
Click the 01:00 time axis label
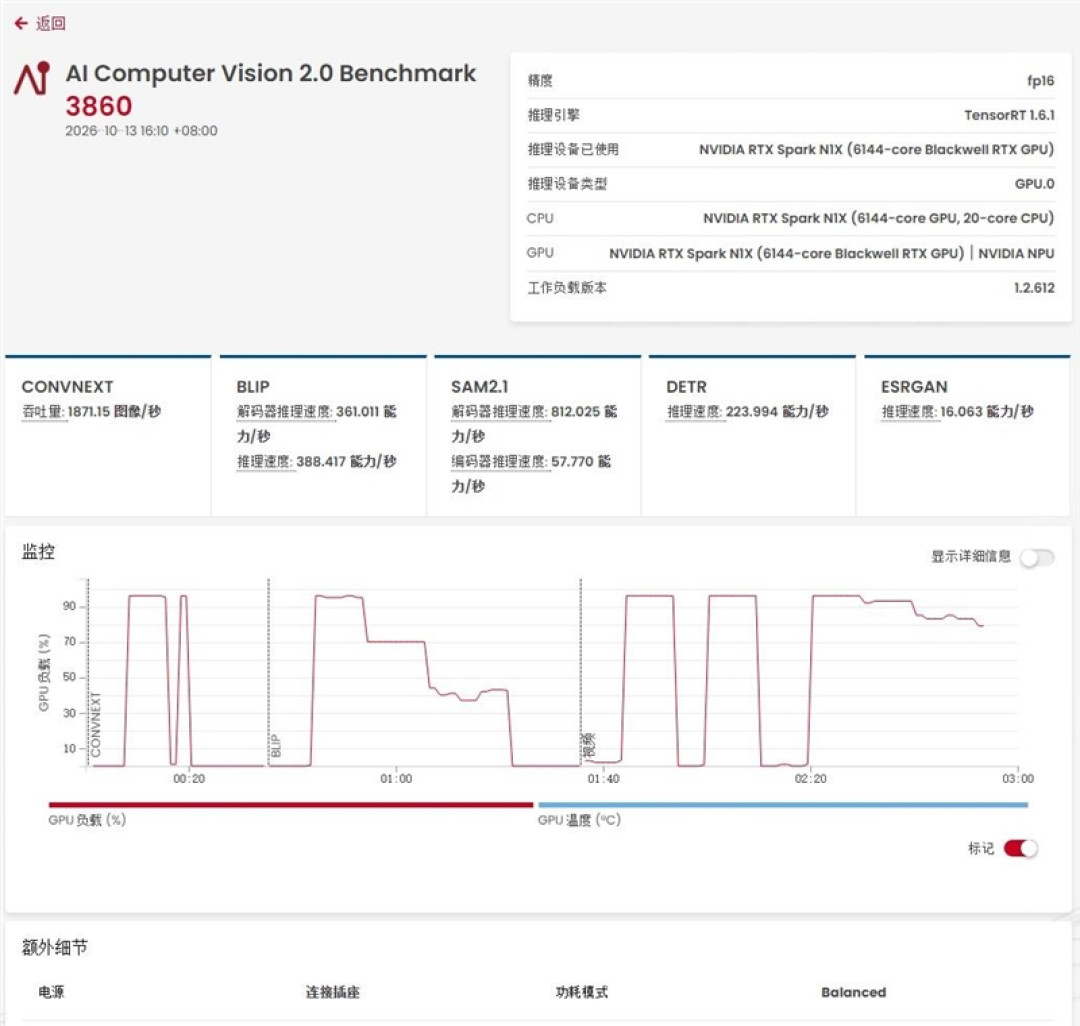click(396, 779)
